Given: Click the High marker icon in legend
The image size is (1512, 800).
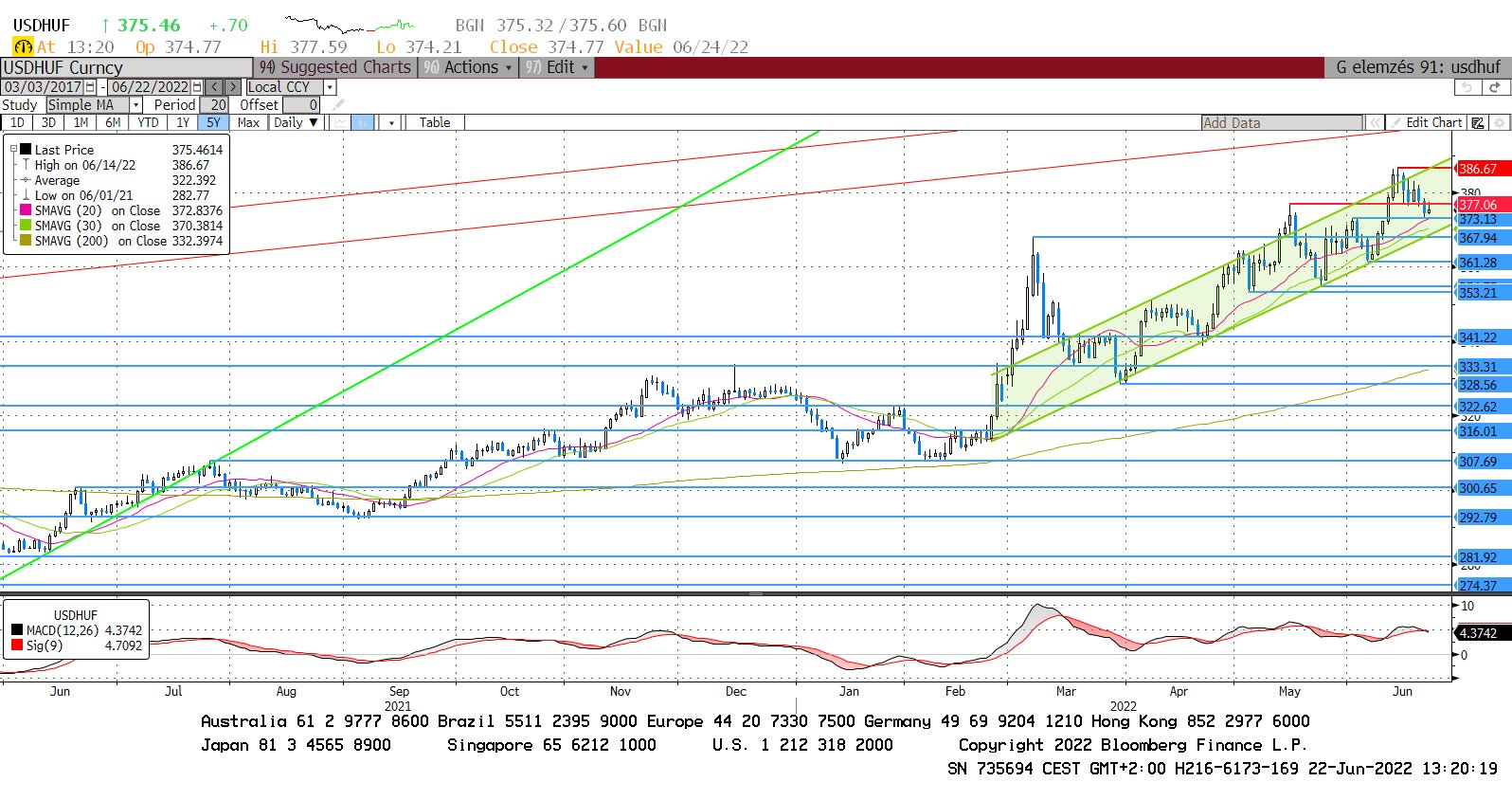Looking at the screenshot, I should (x=27, y=165).
